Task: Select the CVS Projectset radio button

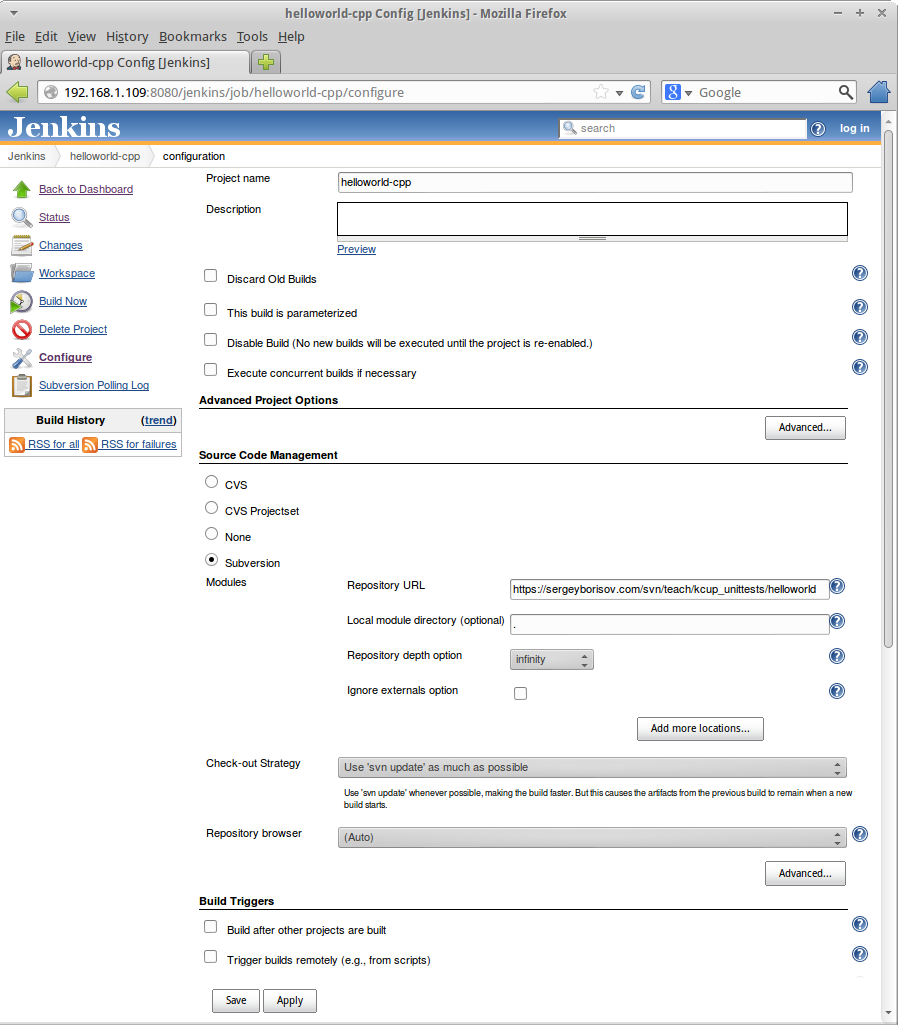Action: click(x=211, y=508)
